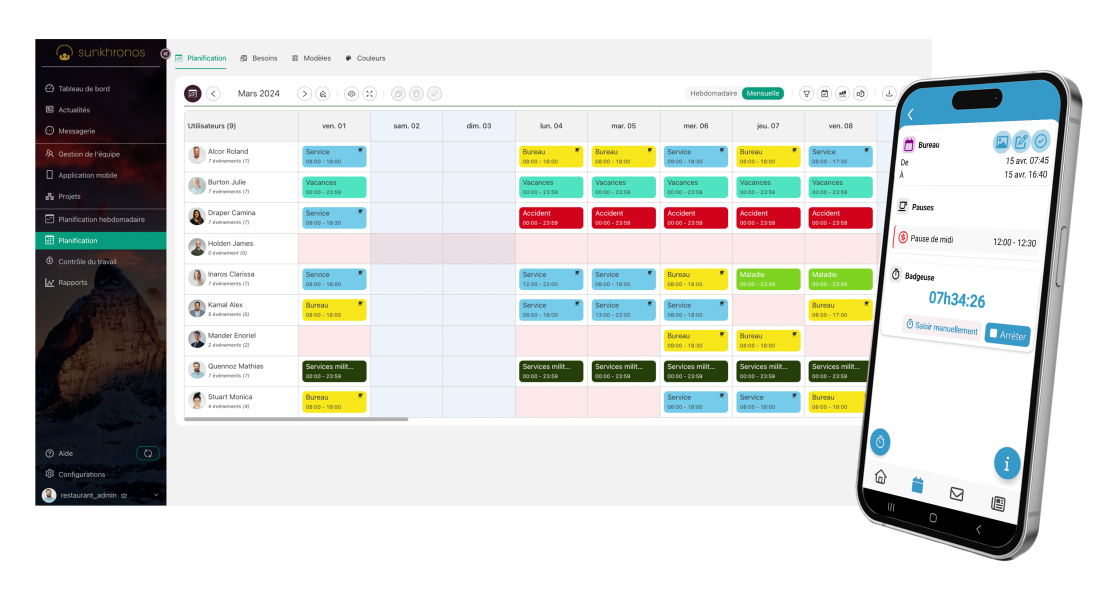Go to next month with right chevron
Image resolution: width=1109 pixels, height=600 pixels.
[304, 93]
